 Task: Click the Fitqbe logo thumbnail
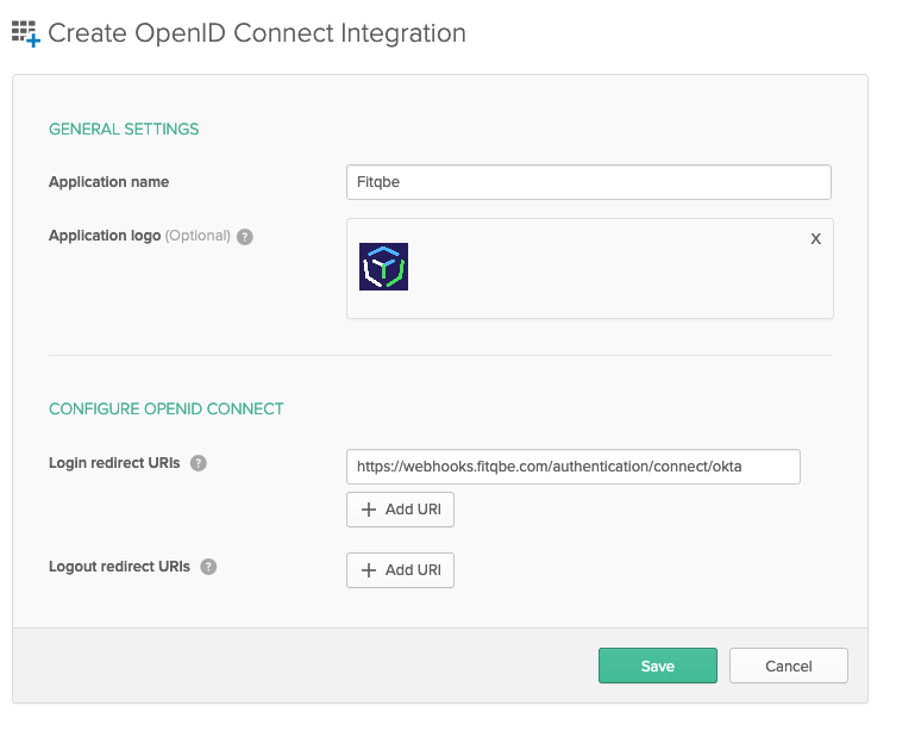pos(383,267)
